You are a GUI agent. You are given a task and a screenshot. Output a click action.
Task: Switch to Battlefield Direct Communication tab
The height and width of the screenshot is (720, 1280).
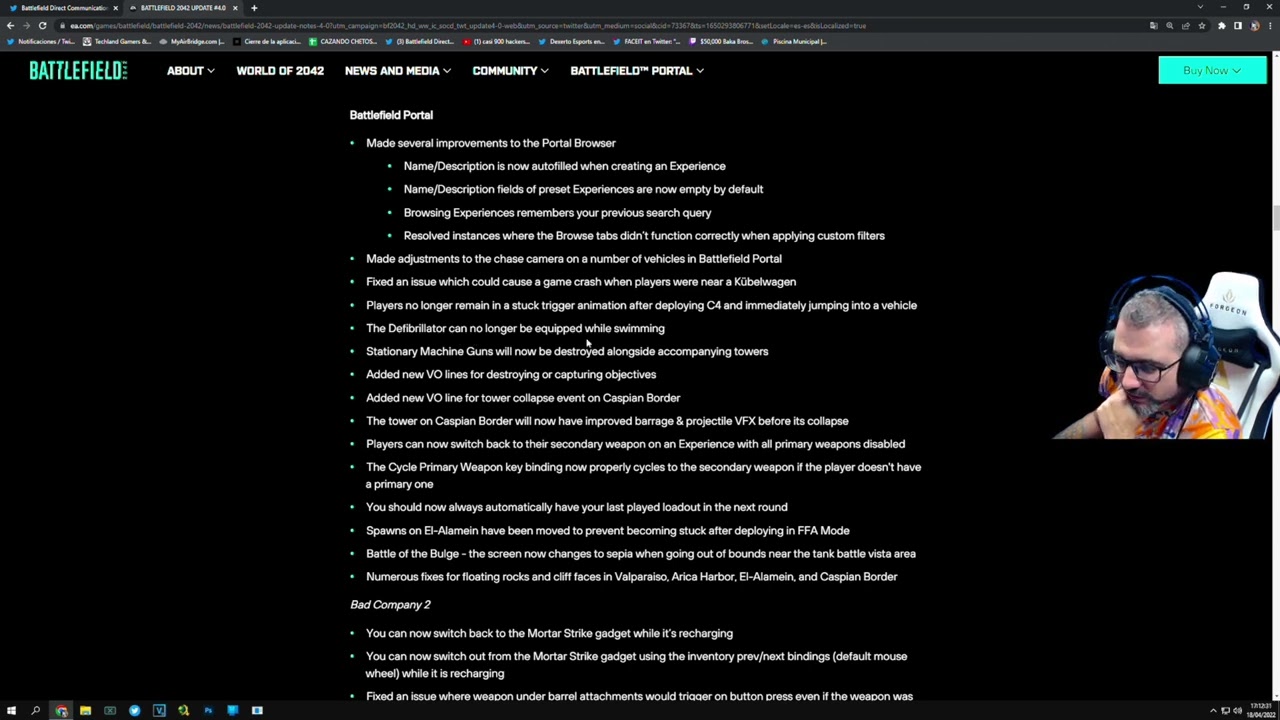tap(63, 8)
